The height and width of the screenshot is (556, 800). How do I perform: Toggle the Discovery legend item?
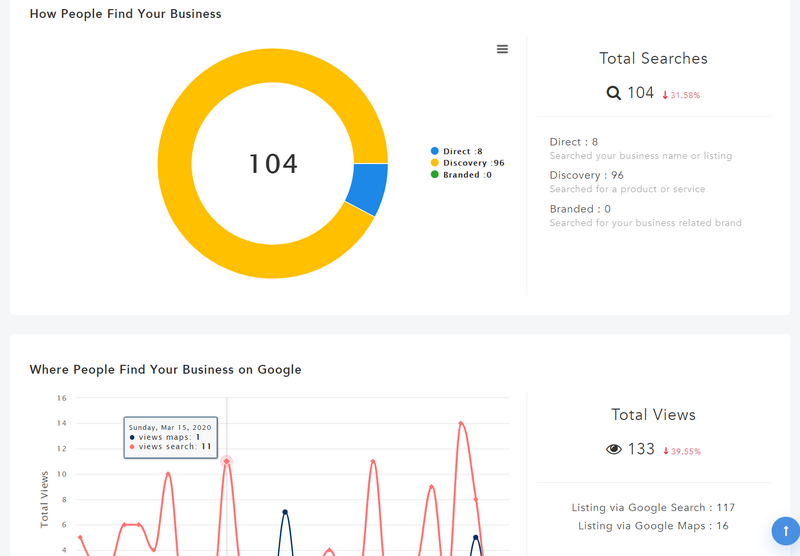click(467, 163)
